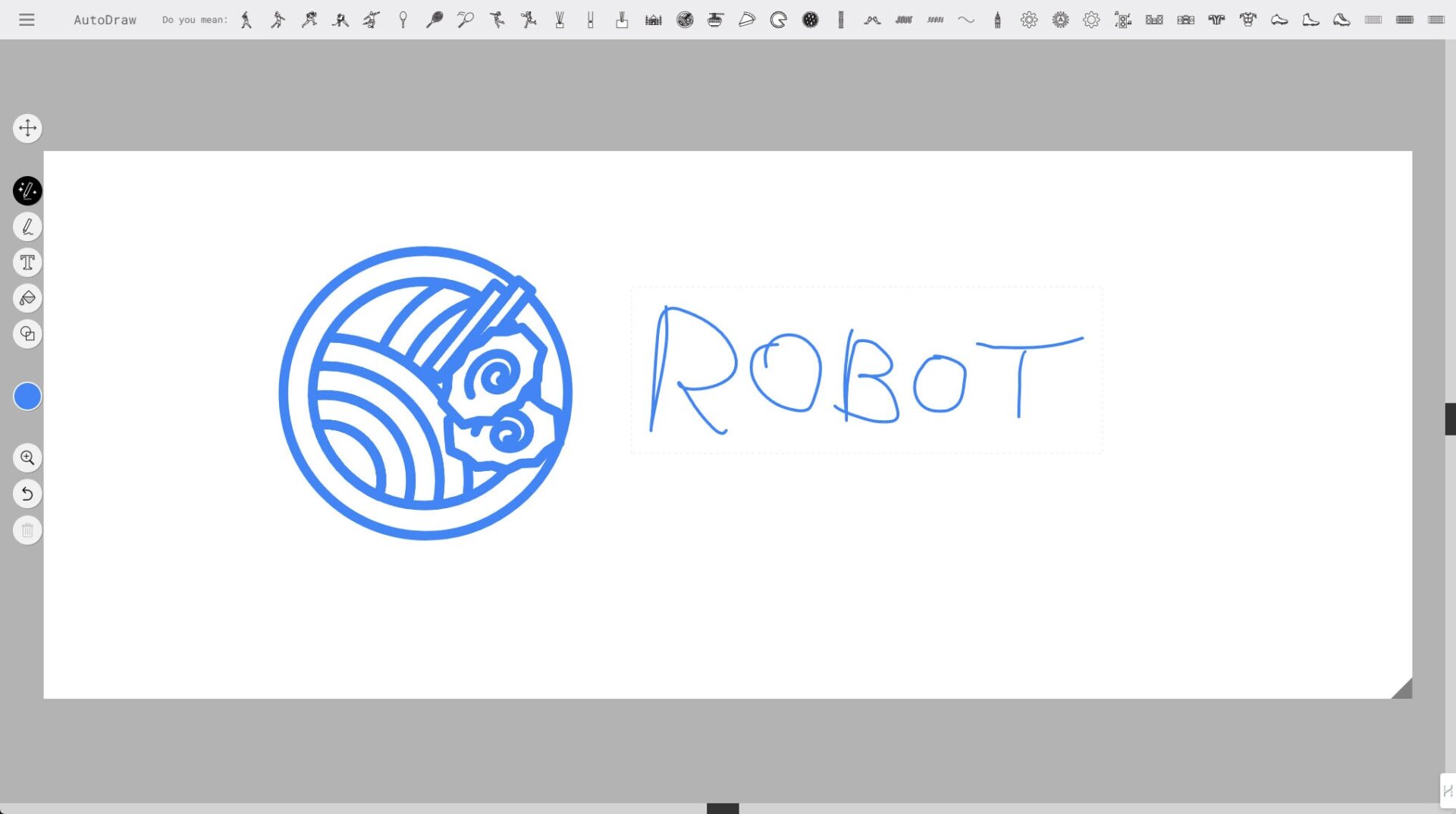Pick the Taj Mahal suggestion
Screen dimensions: 1456x814
coord(654,20)
